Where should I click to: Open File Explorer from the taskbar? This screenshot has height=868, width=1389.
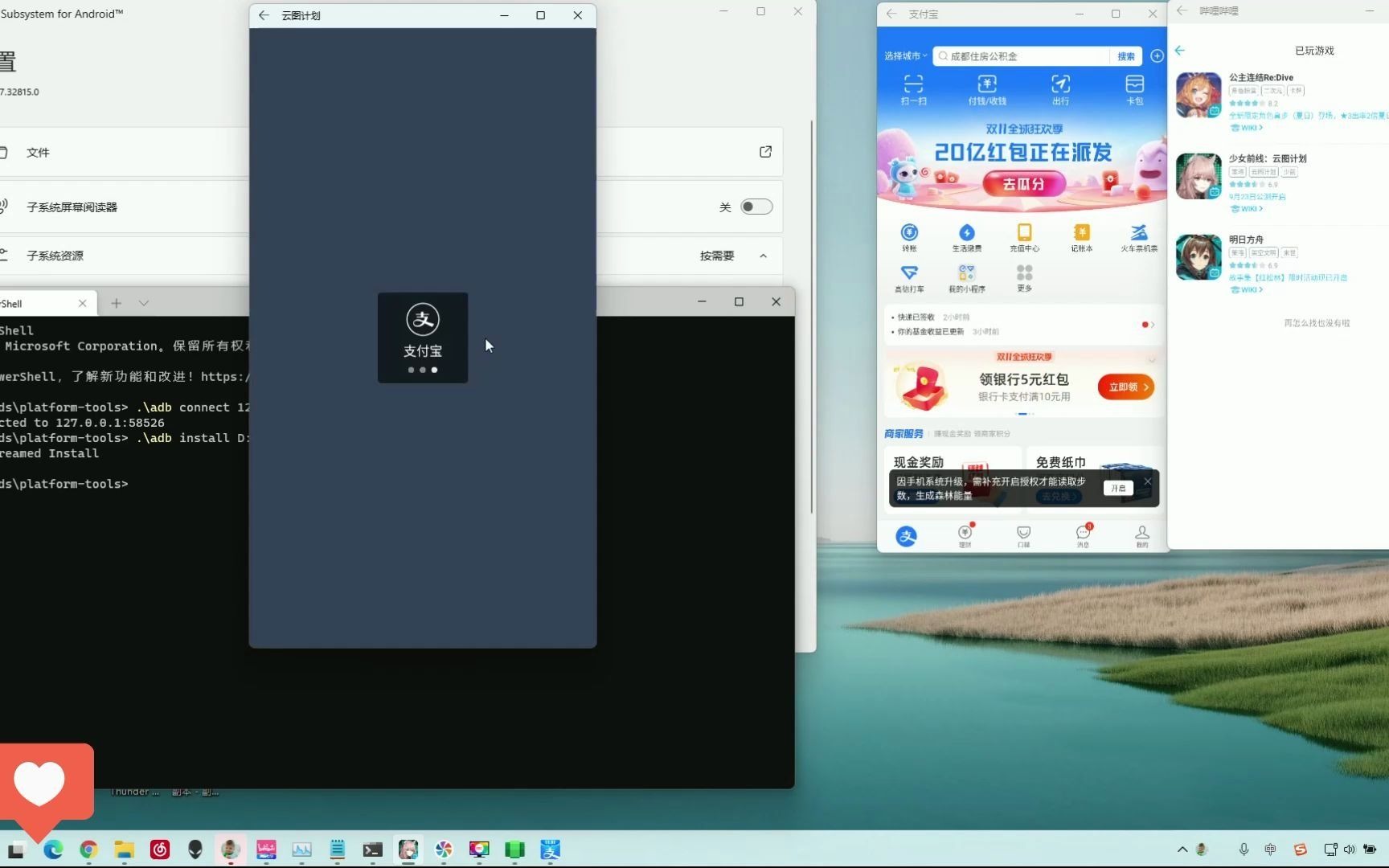[124, 850]
